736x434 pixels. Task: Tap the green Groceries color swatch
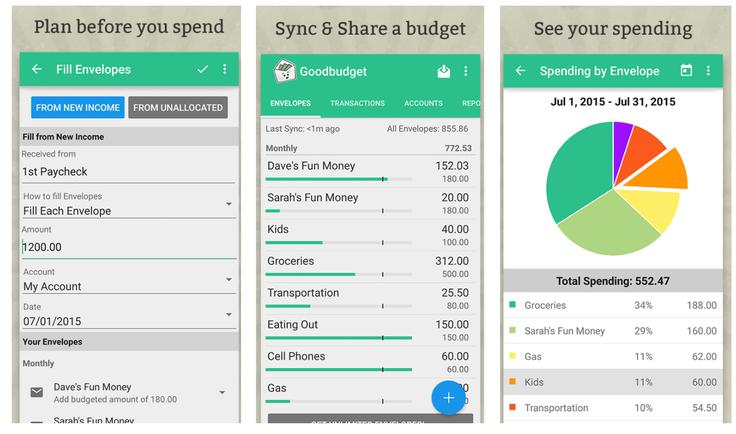click(513, 305)
